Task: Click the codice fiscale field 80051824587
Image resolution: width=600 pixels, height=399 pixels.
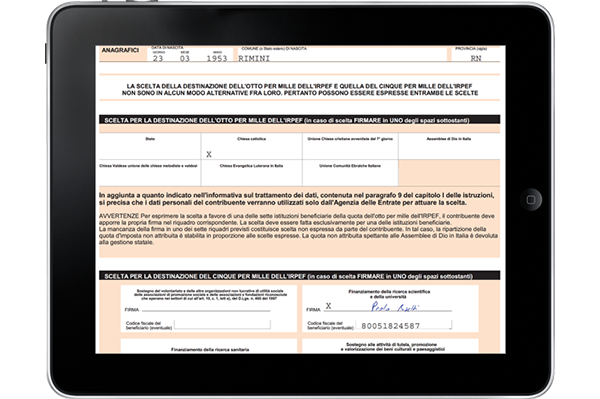Action: click(x=404, y=325)
